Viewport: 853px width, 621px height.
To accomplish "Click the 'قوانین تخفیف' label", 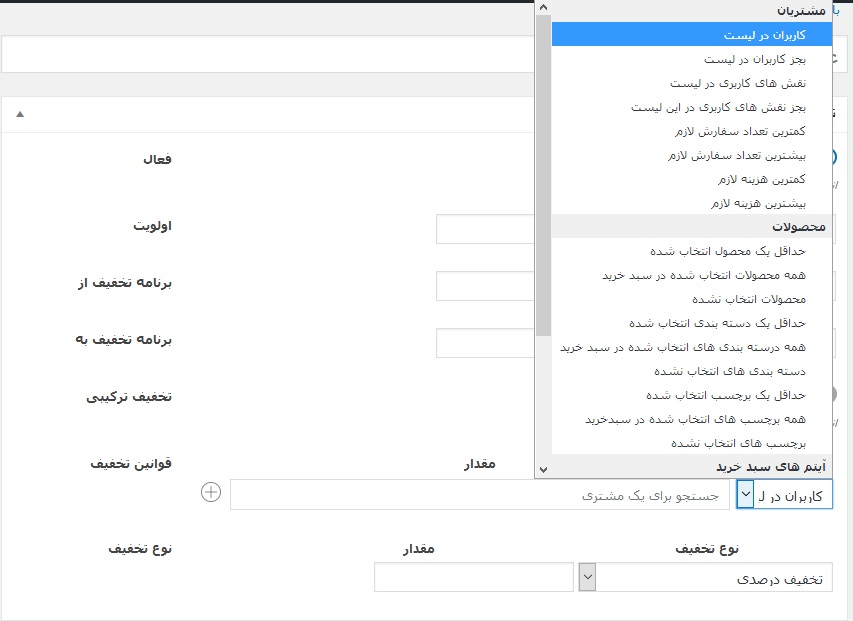I will pos(131,464).
